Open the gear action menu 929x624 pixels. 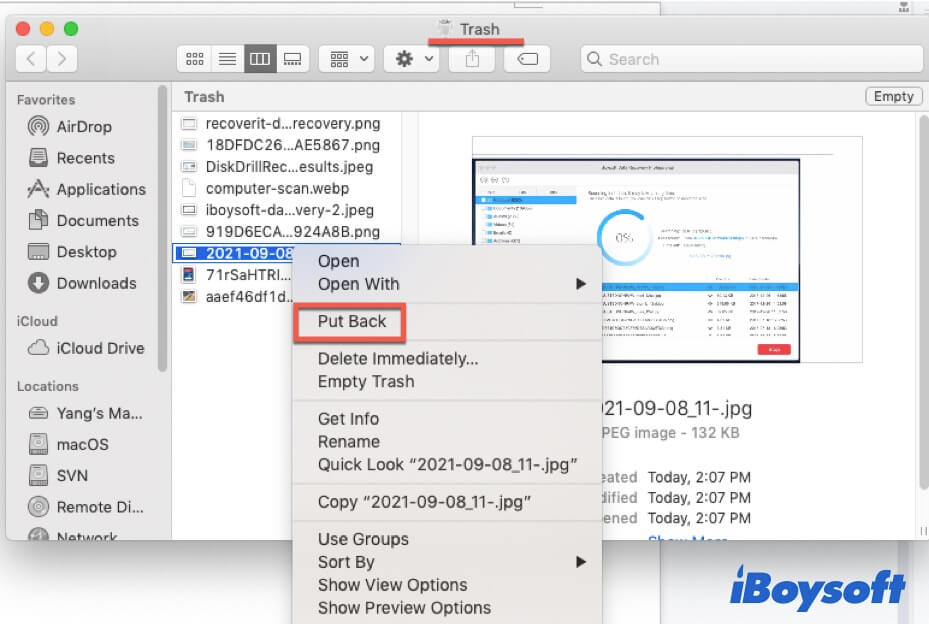coord(412,59)
